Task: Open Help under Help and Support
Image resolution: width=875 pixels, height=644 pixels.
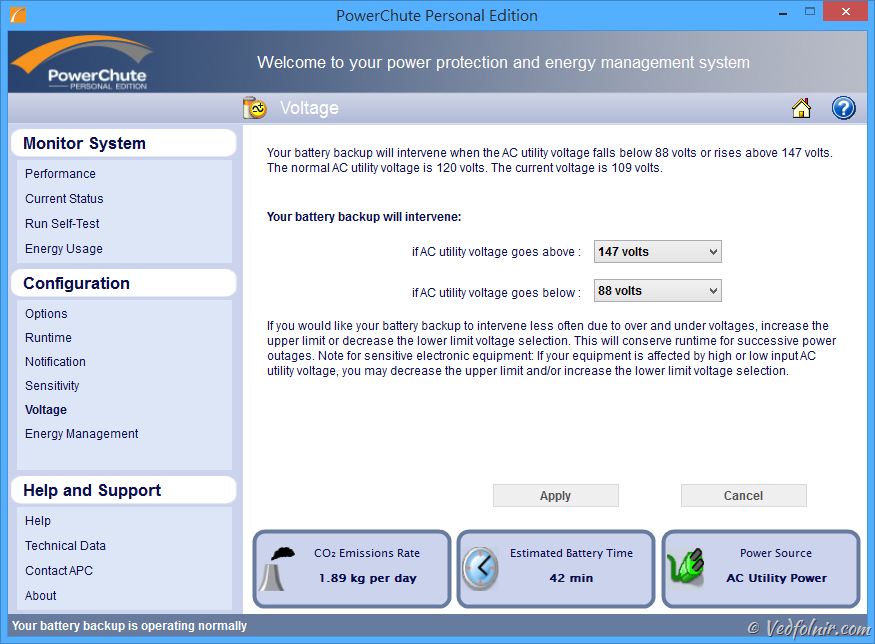Action: click(38, 521)
